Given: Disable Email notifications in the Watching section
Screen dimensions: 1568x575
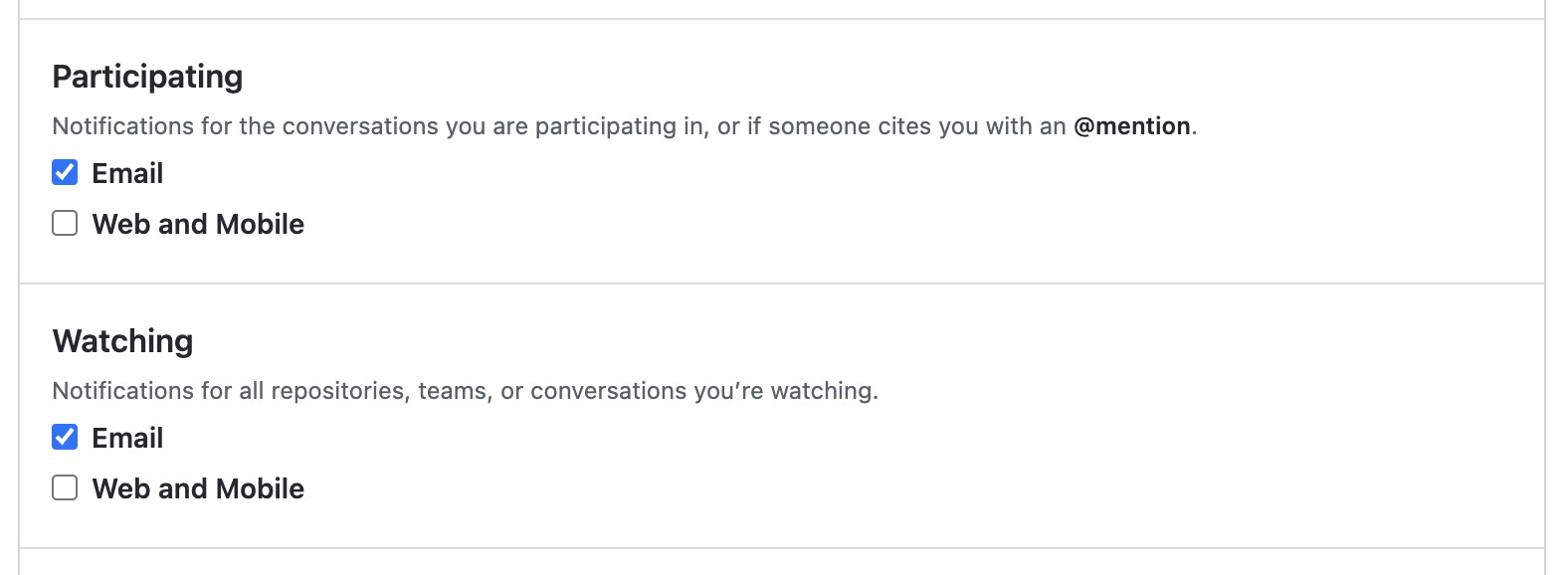Looking at the screenshot, I should [x=64, y=437].
